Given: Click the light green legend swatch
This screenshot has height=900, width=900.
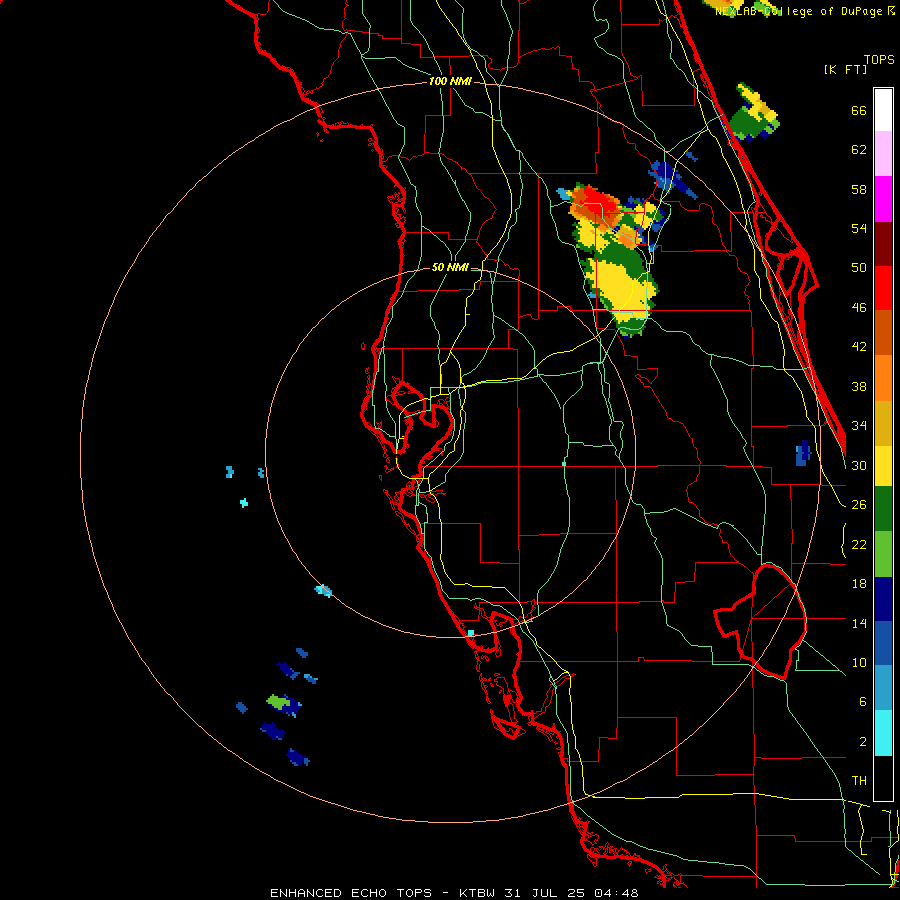Looking at the screenshot, I should [x=883, y=554].
